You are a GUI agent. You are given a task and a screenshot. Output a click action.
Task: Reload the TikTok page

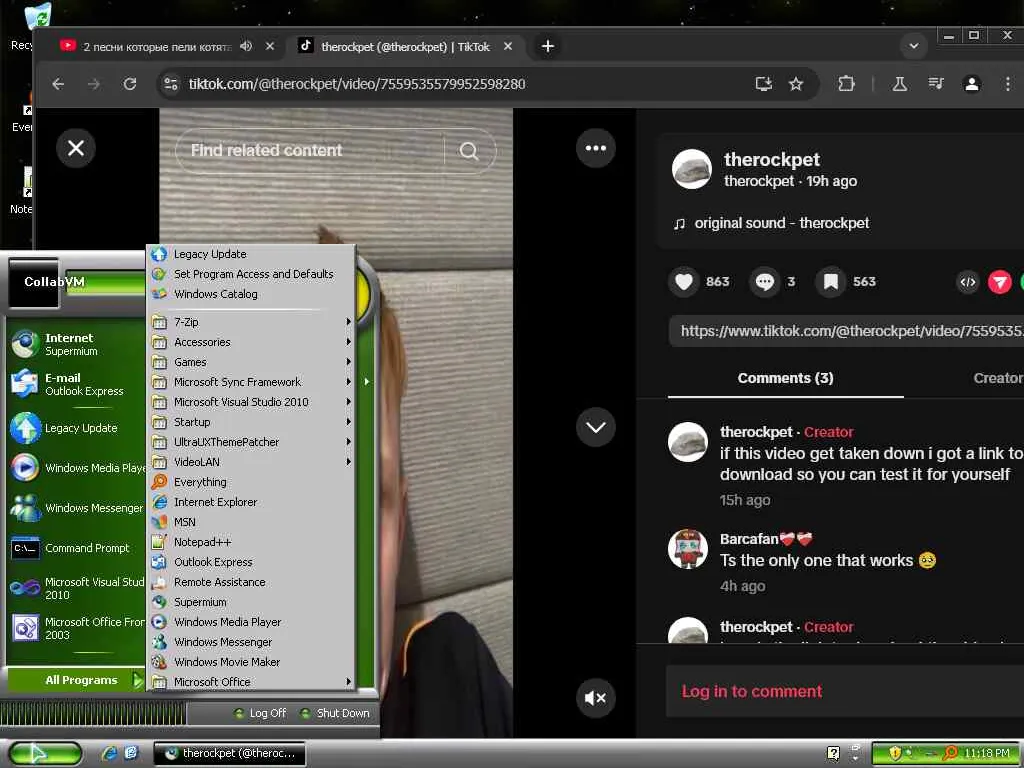(x=130, y=84)
